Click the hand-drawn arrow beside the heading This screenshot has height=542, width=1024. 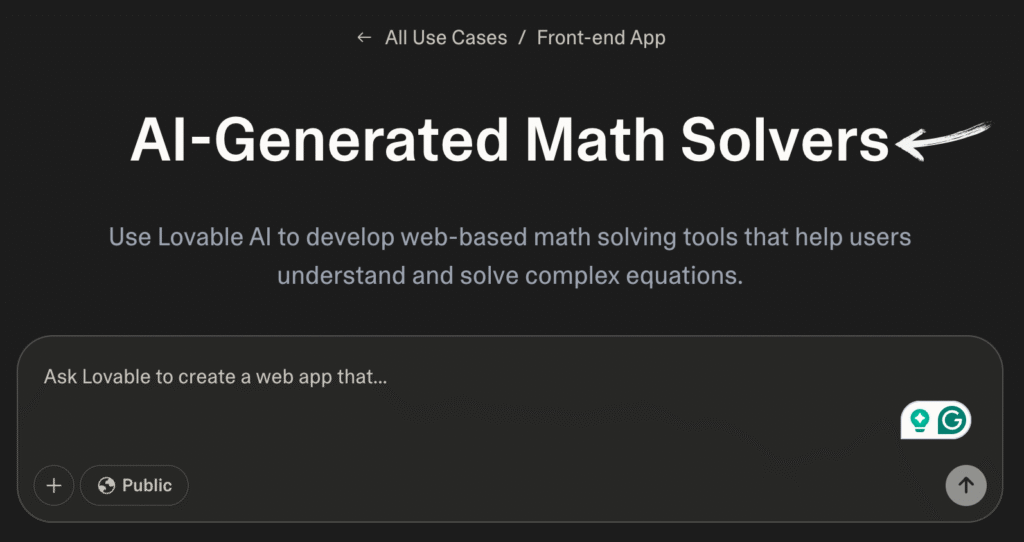tap(942, 140)
